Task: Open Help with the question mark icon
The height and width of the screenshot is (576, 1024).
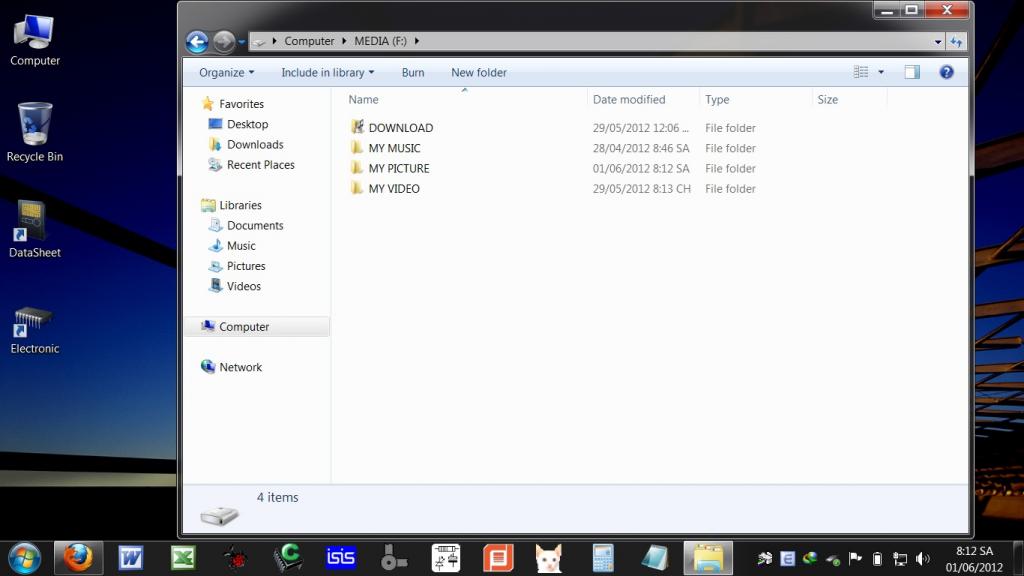Action: coord(946,72)
